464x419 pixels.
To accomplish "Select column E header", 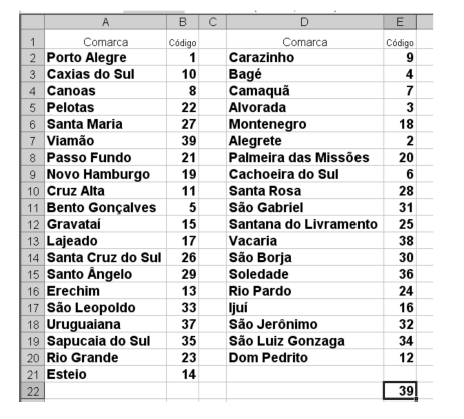I will [400, 22].
